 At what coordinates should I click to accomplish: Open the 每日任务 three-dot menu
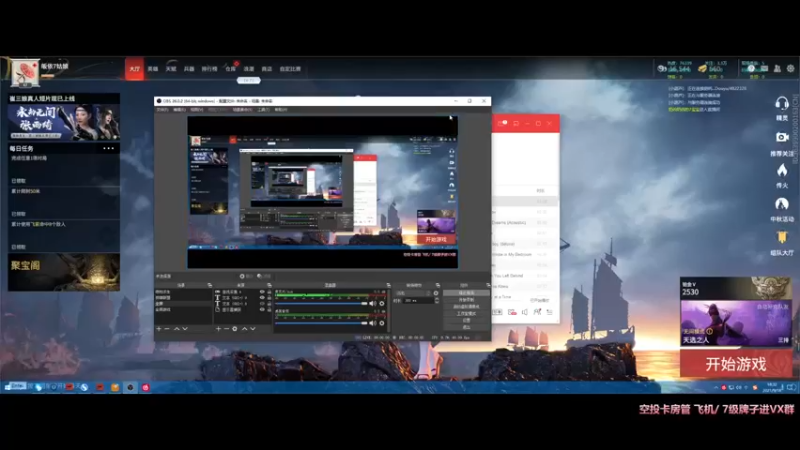[109, 148]
